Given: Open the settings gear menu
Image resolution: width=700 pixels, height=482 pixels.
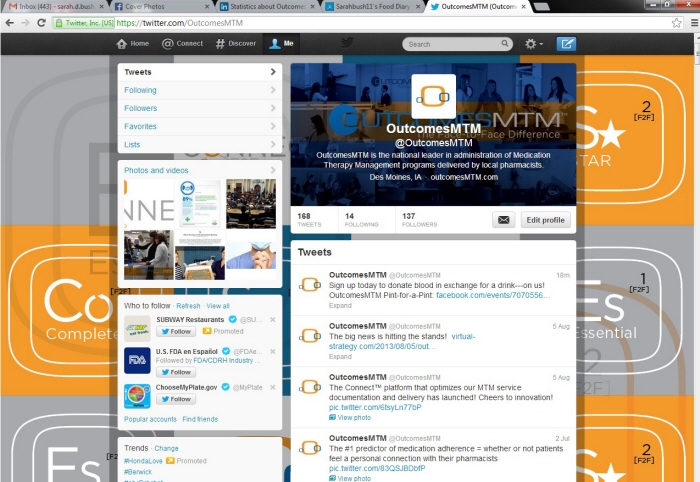Looking at the screenshot, I should [533, 44].
